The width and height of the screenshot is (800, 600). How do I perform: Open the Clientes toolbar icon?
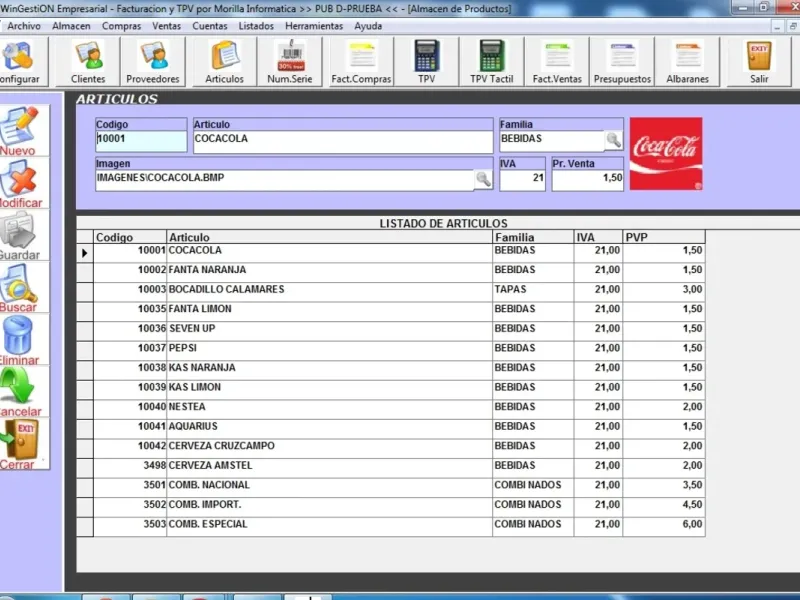pyautogui.click(x=88, y=62)
